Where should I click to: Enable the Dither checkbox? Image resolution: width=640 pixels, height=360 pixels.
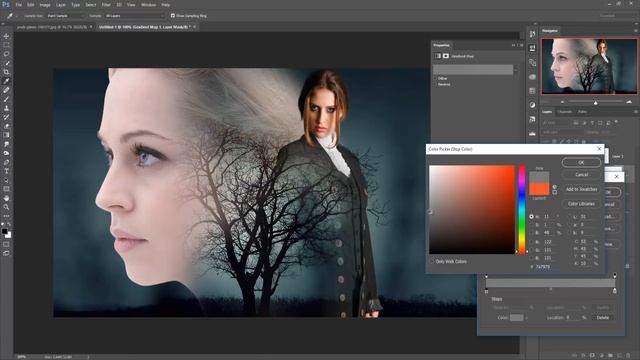(436, 78)
